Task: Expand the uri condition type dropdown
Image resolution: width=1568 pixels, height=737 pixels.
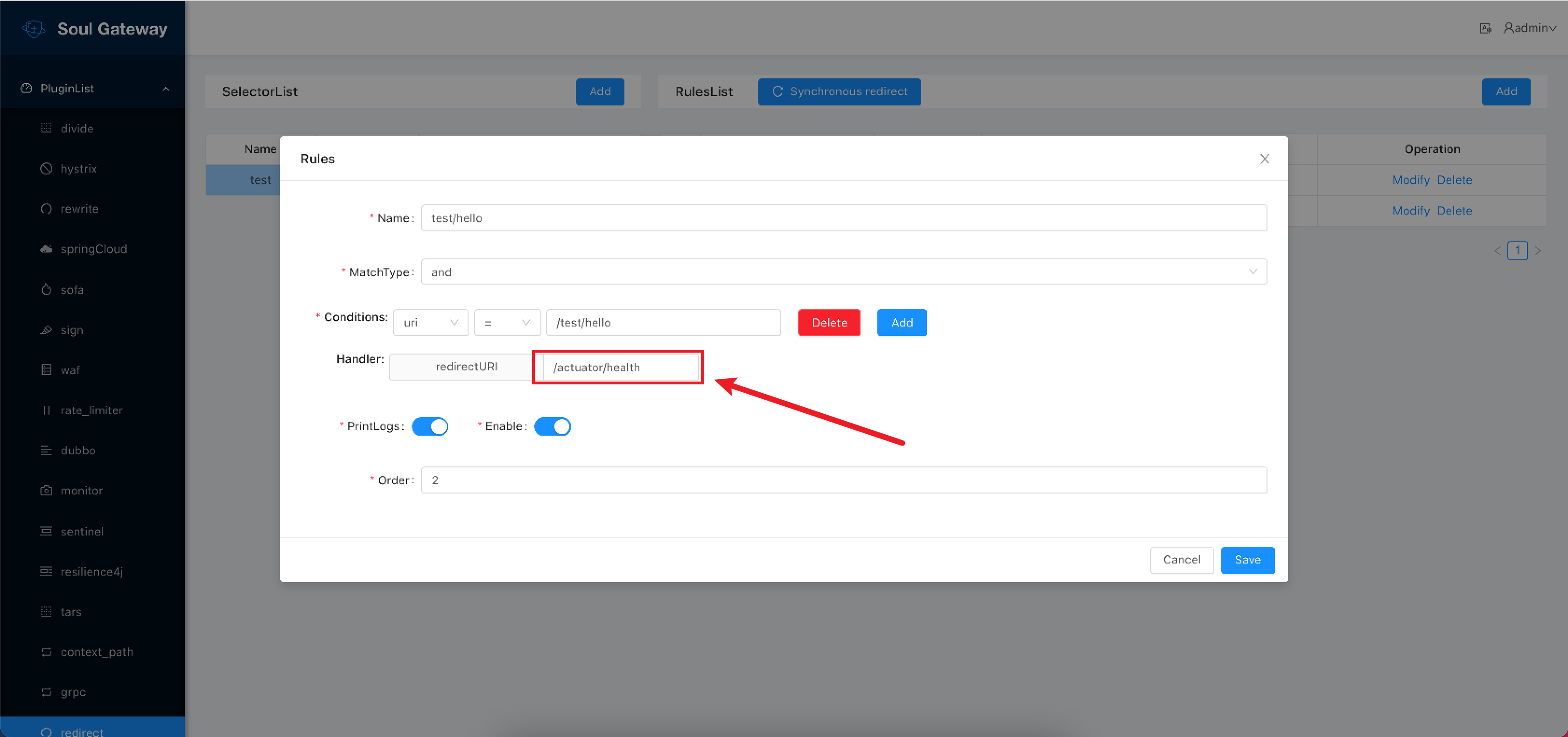Action: point(429,322)
